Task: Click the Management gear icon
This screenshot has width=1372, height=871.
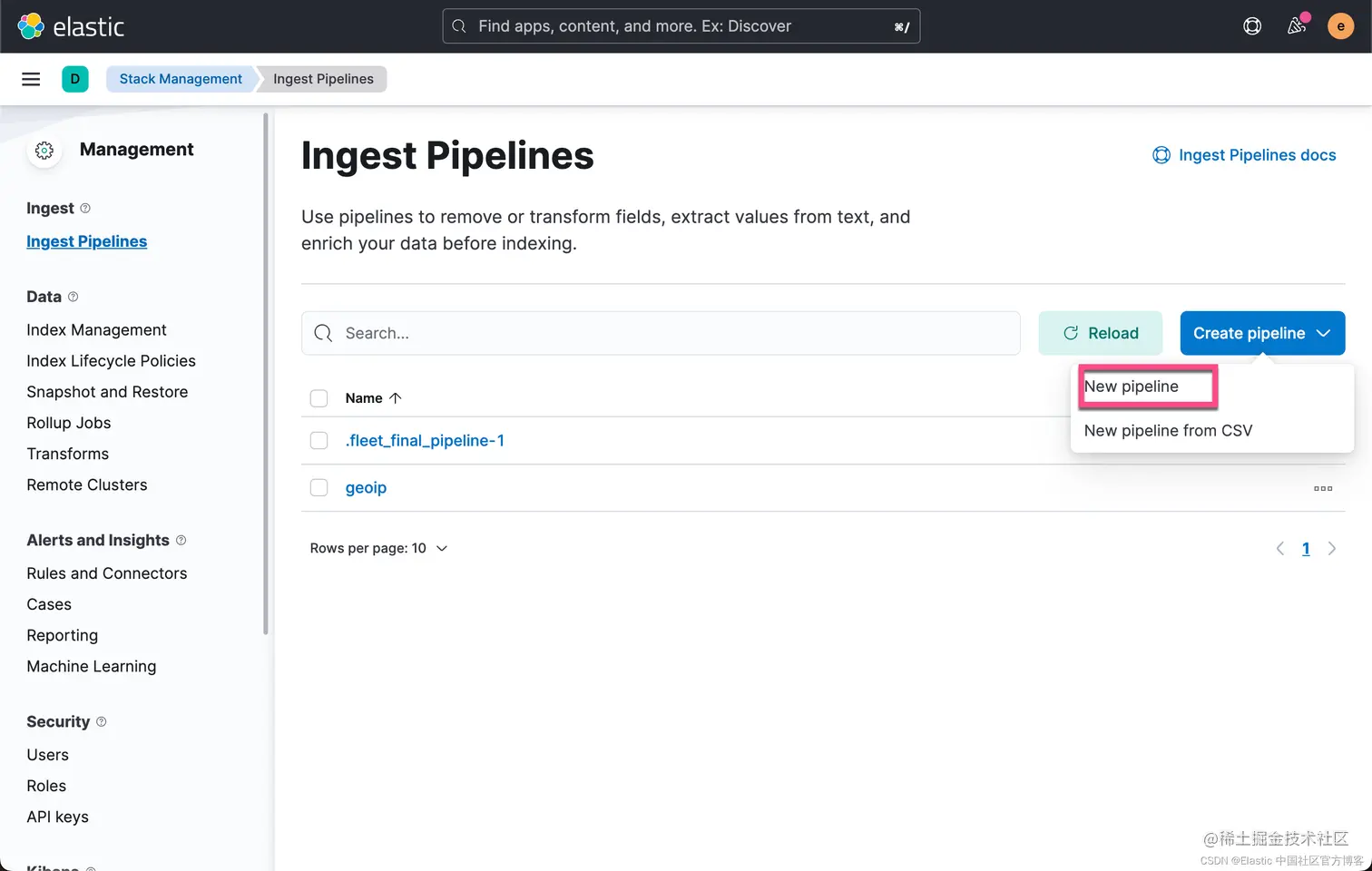Action: click(x=44, y=151)
